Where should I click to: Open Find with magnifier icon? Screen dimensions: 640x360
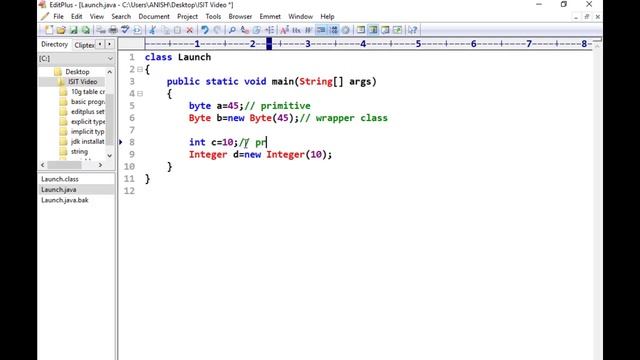(x=232, y=30)
